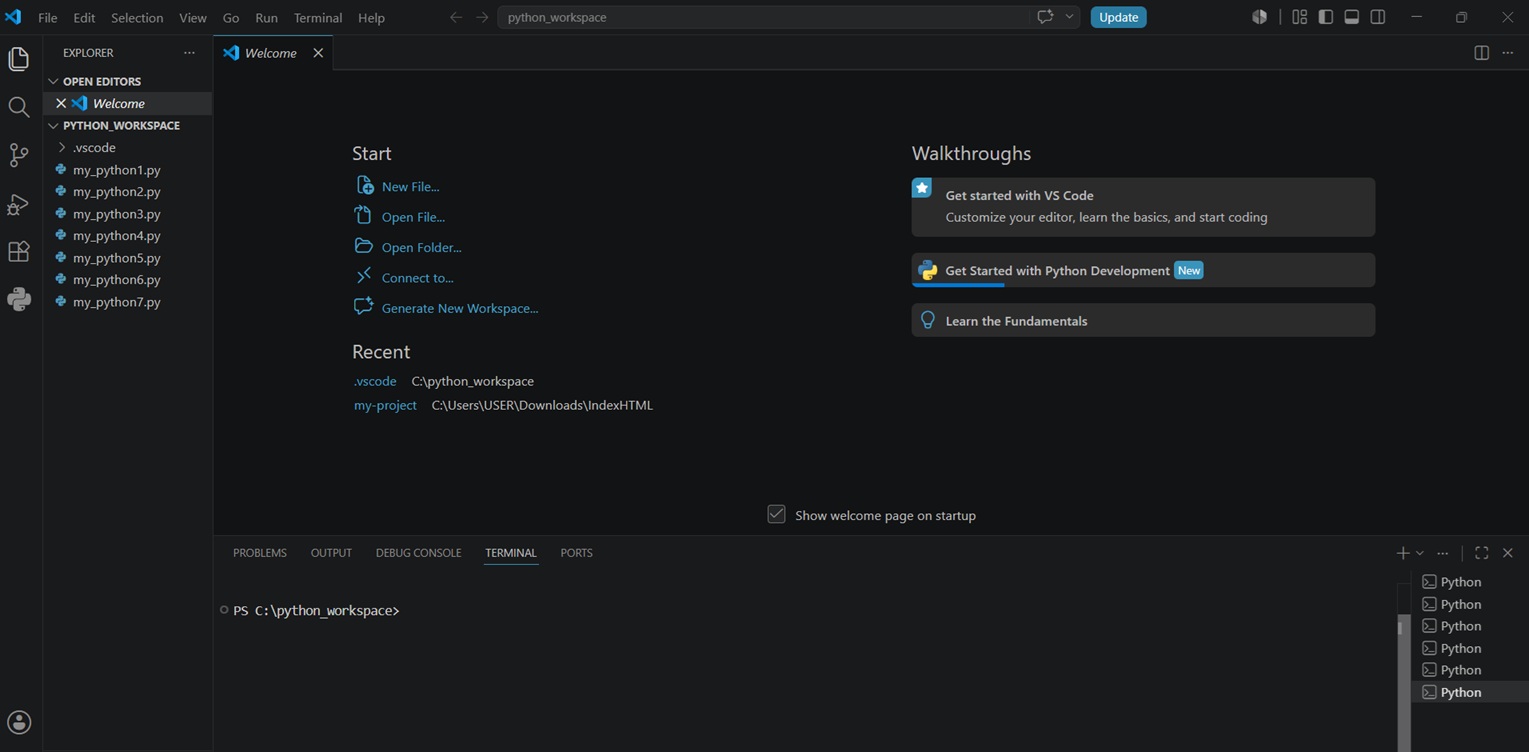Open the Help menu
This screenshot has height=752, width=1529.
tap(371, 17)
